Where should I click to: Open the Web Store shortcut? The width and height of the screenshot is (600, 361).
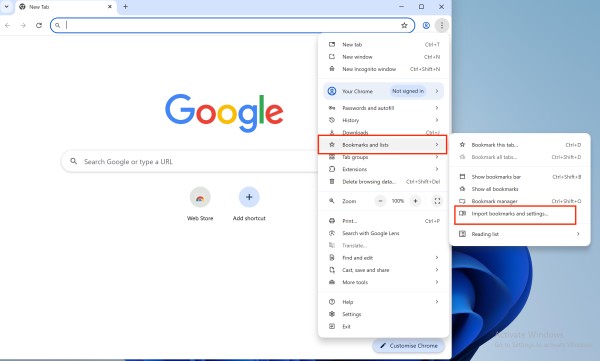pos(200,204)
